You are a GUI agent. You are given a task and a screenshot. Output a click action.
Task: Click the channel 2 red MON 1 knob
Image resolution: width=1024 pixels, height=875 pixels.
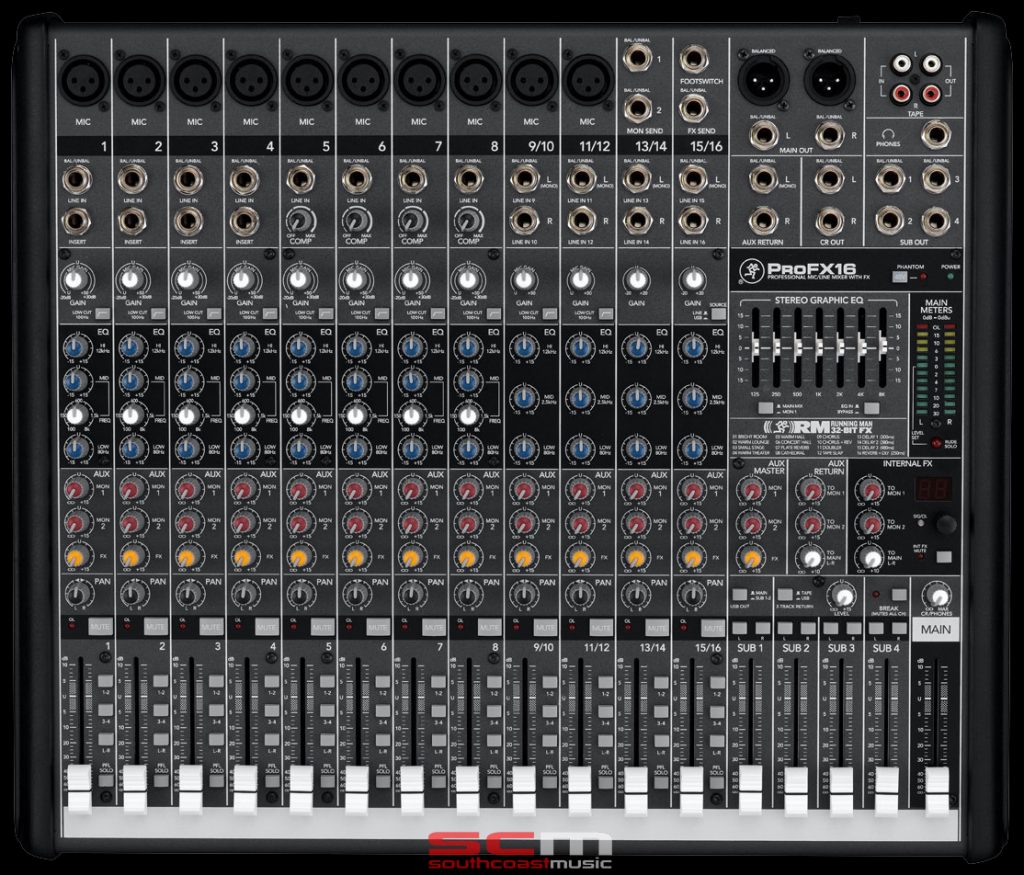[x=130, y=489]
